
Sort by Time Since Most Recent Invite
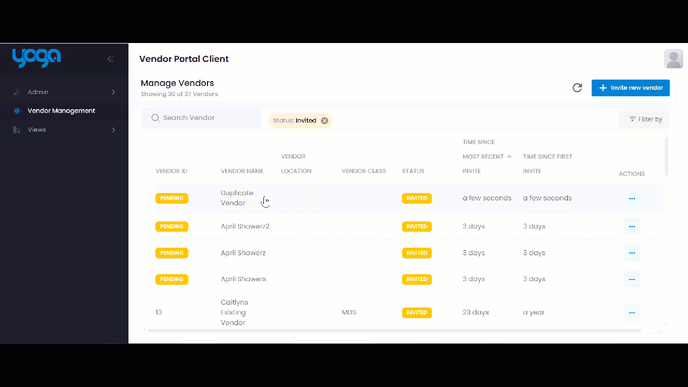click(487, 157)
